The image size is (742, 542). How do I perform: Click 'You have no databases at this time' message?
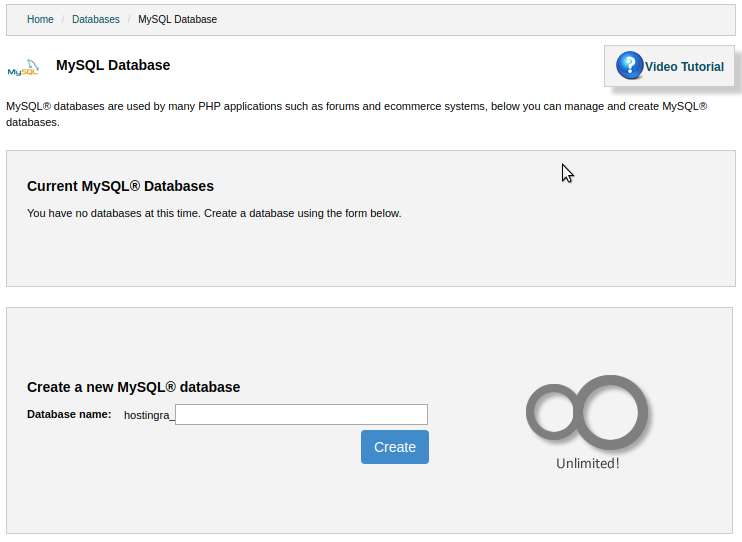point(214,213)
